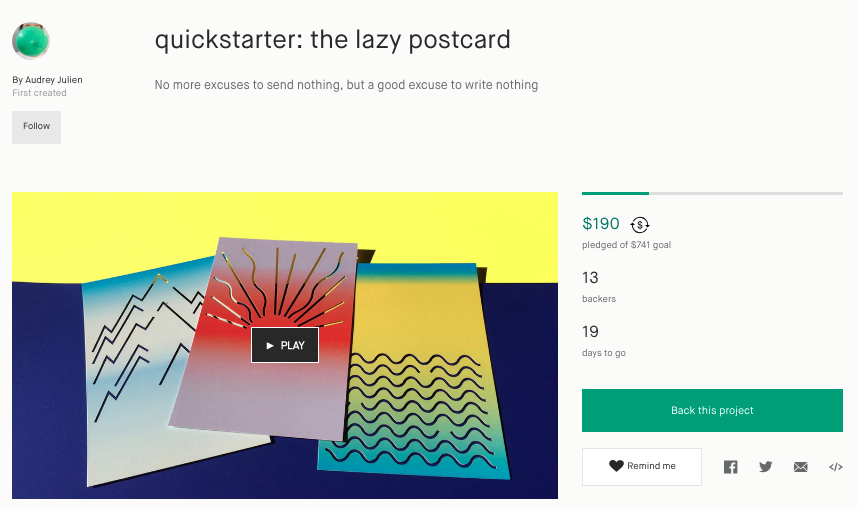Viewport: 857px width, 509px height.
Task: Follow creator Audrey Julien
Action: [37, 127]
